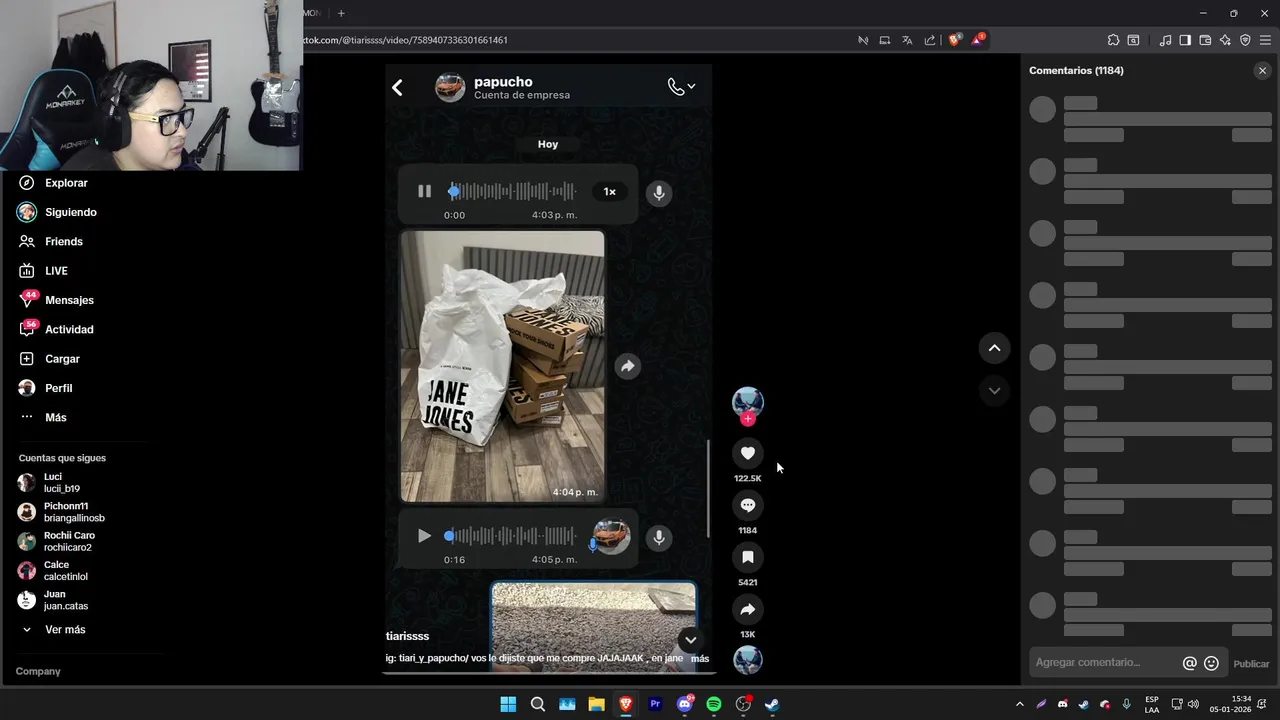Close the Comentarios panel

pyautogui.click(x=1262, y=70)
